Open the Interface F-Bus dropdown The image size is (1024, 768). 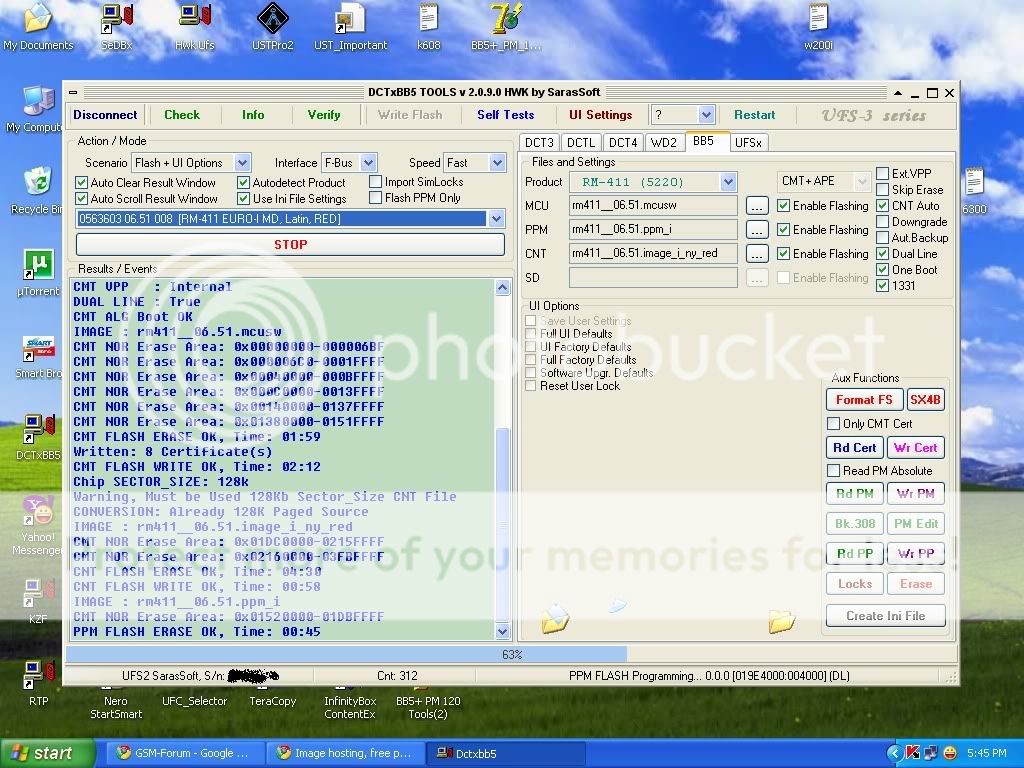tap(368, 163)
